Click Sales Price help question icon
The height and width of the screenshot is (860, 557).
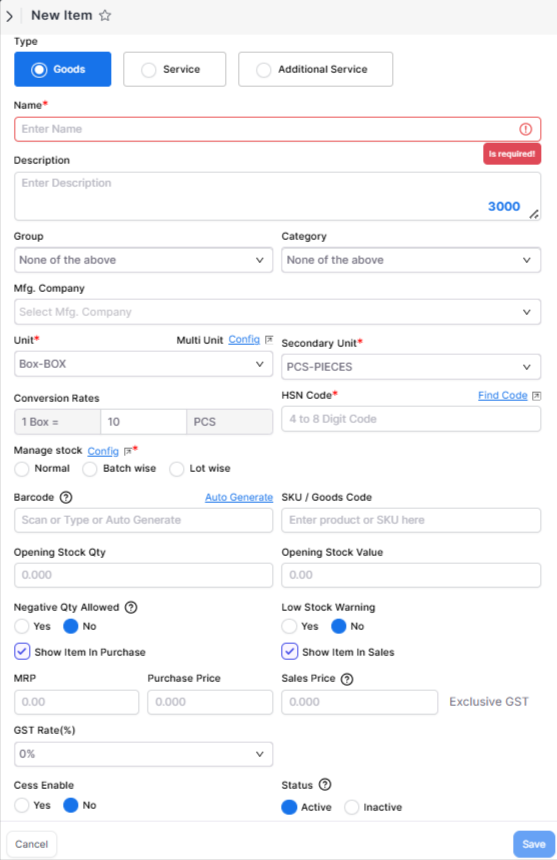[x=346, y=679]
